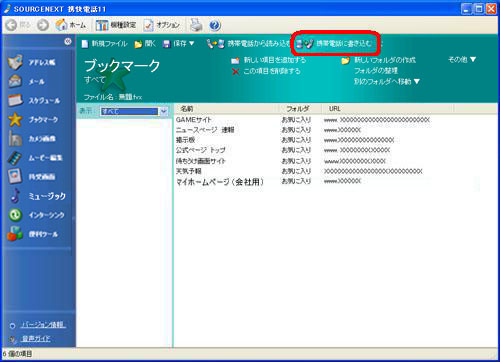Click the folder cell of GAMEサイト row
Viewport: 500px width, 362px height.
(x=296, y=119)
